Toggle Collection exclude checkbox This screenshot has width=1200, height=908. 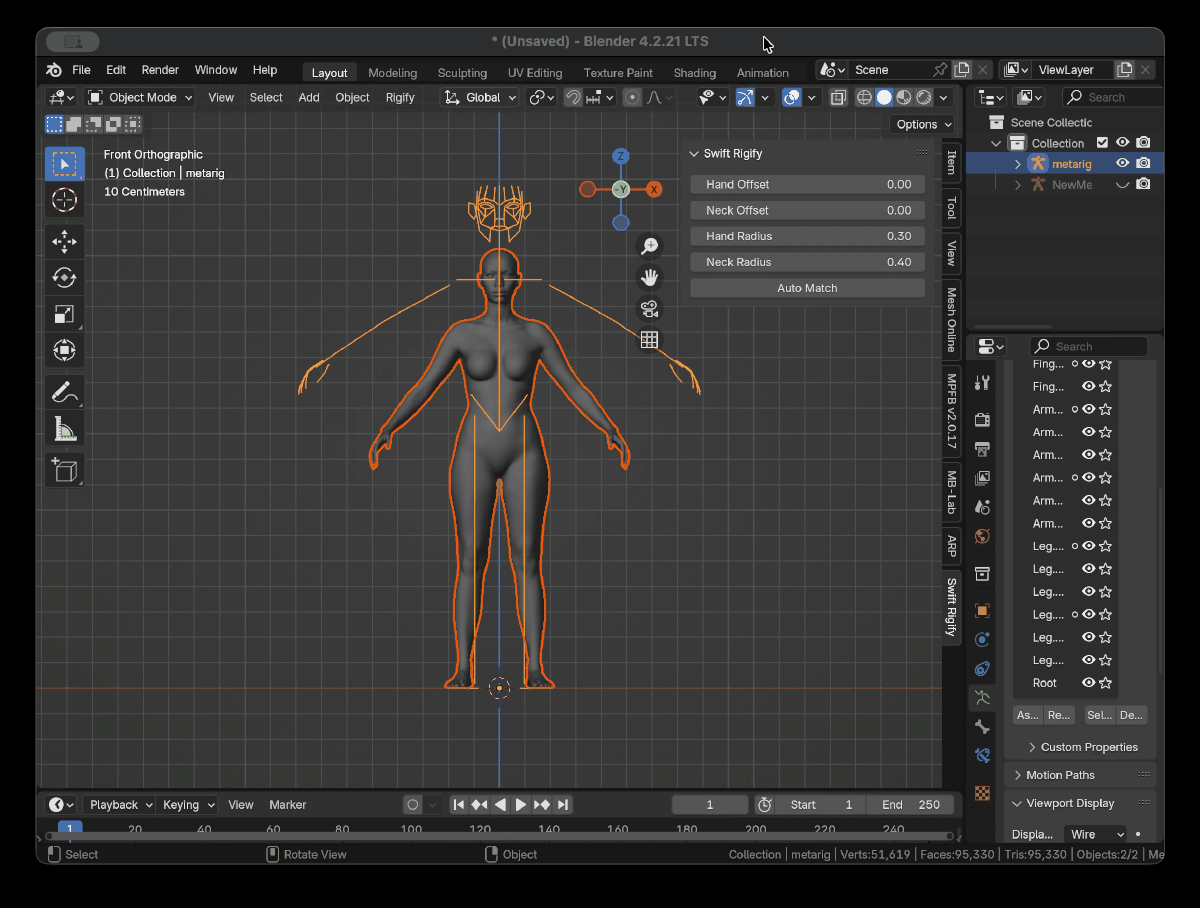[x=1102, y=143]
